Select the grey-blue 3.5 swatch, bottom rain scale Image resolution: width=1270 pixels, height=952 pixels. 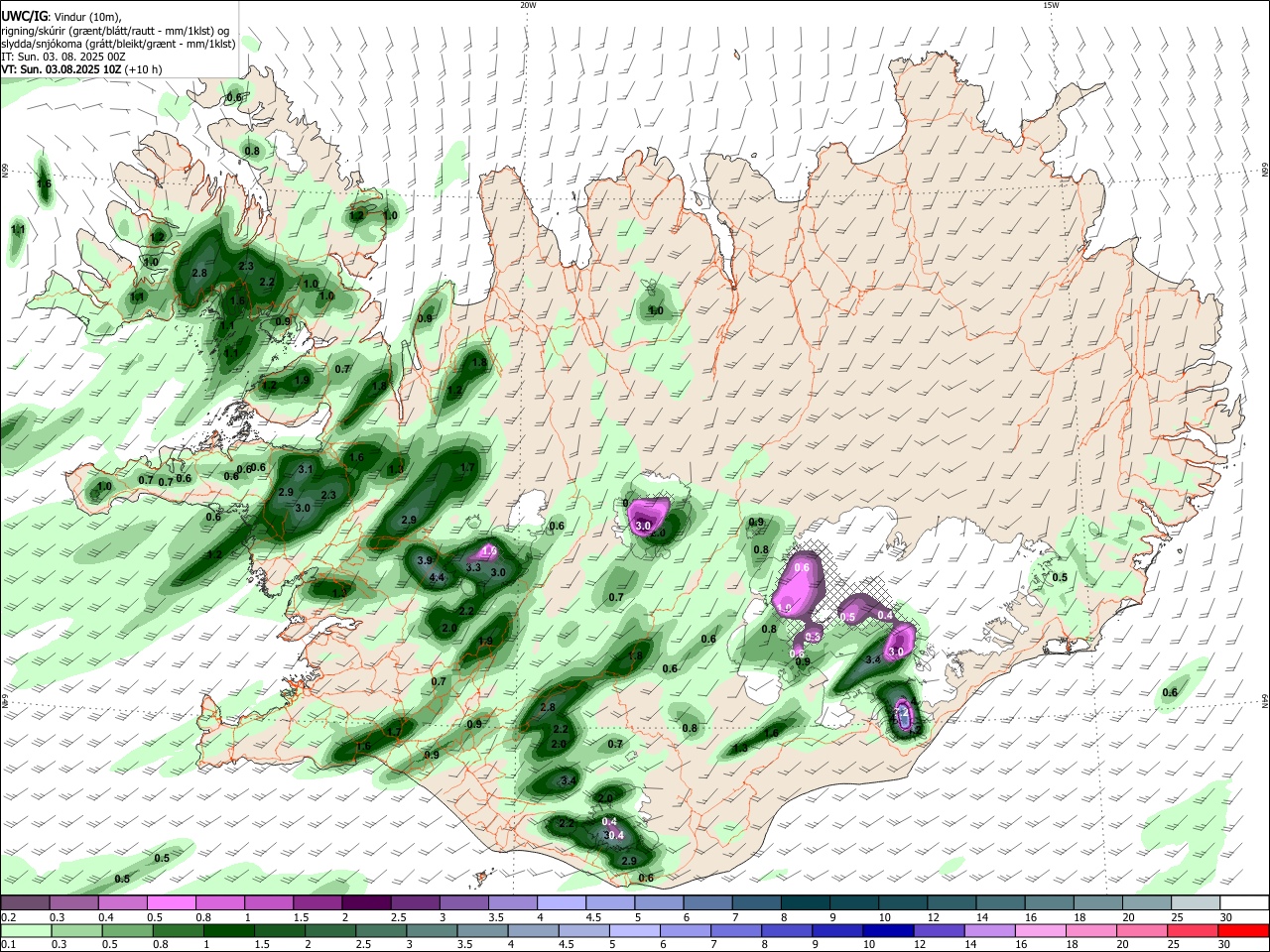[481, 930]
